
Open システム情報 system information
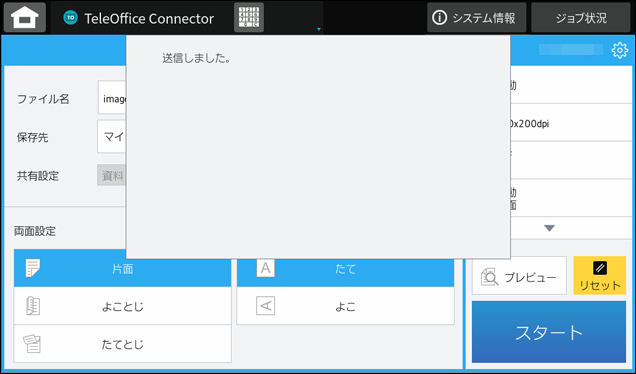[x=476, y=17]
